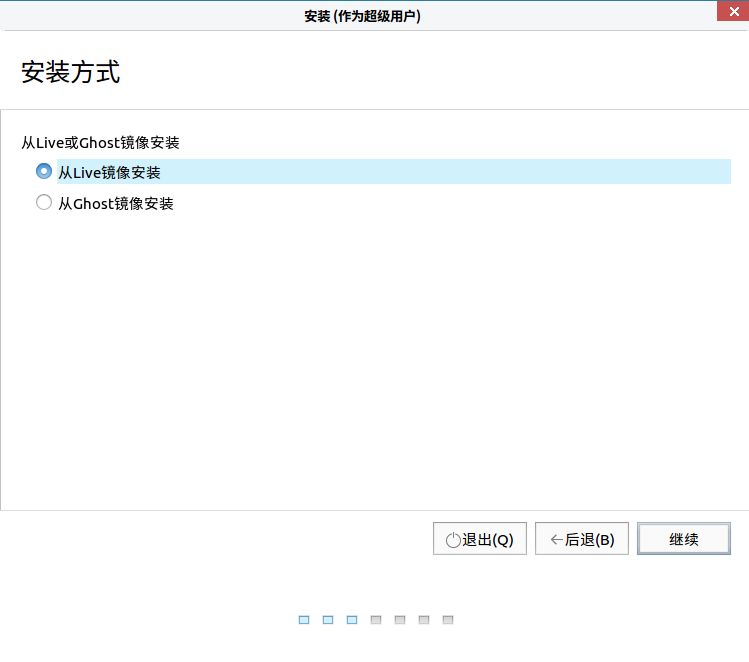Click the fourth gray progress step indicator

point(376,619)
